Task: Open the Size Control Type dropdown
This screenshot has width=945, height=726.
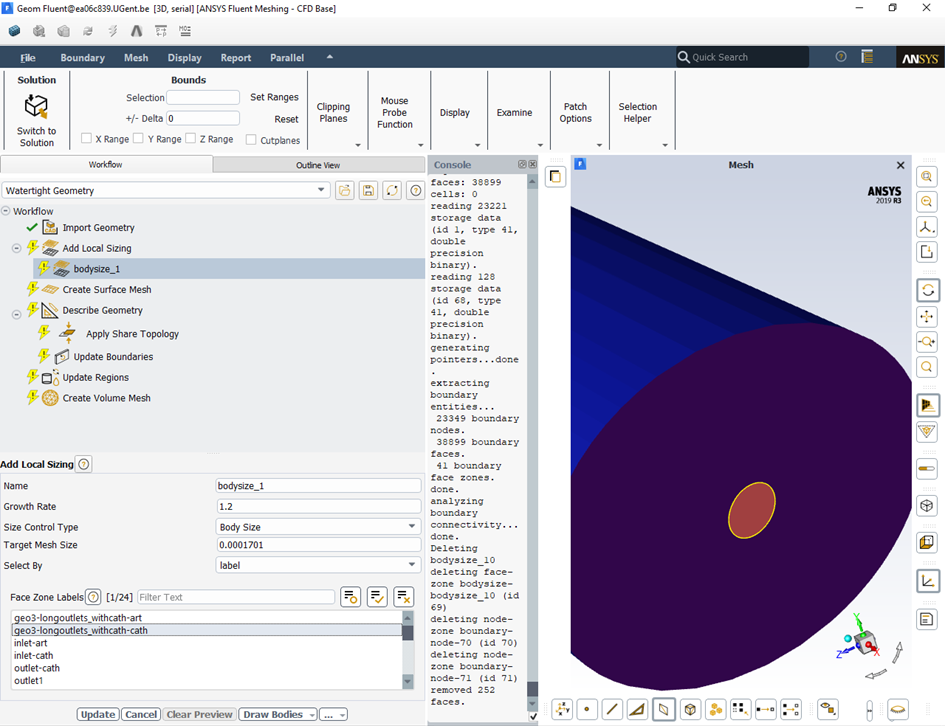Action: [x=318, y=527]
